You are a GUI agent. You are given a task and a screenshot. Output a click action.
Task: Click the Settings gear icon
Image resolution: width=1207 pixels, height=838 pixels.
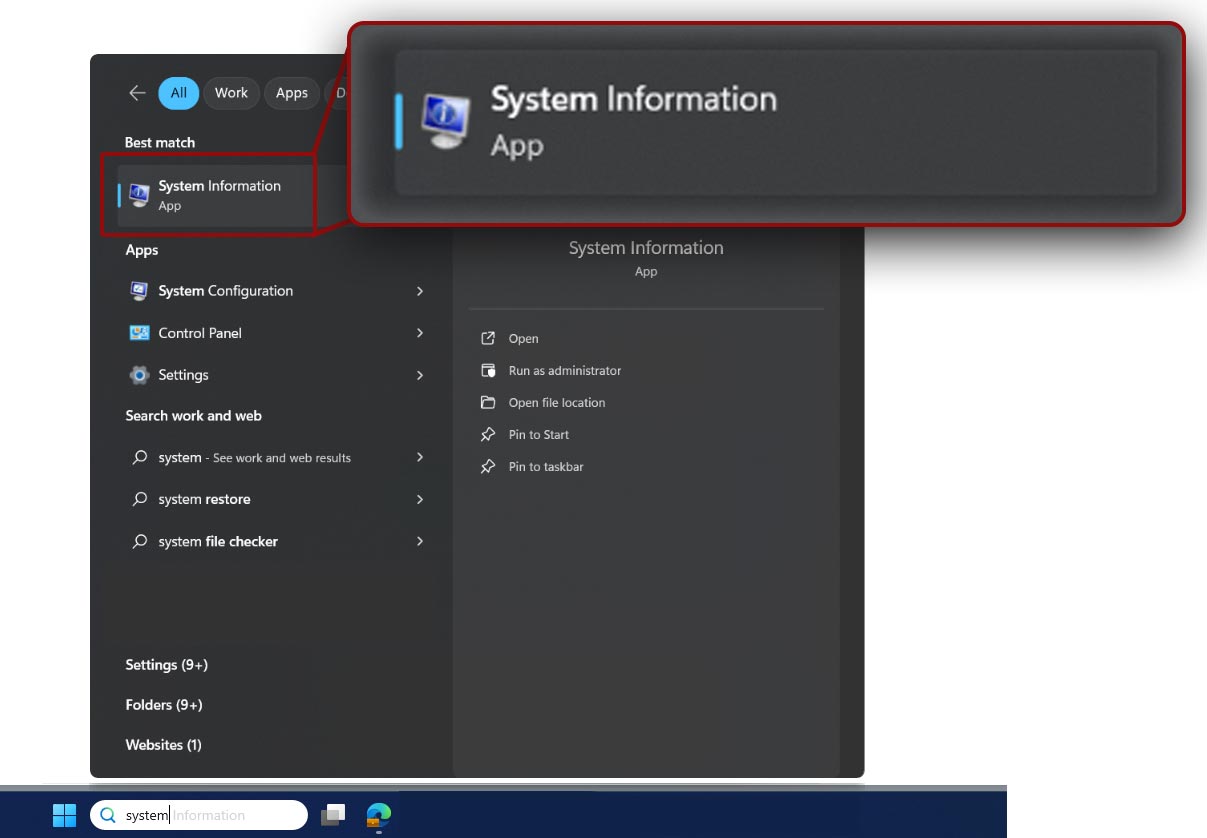click(139, 375)
